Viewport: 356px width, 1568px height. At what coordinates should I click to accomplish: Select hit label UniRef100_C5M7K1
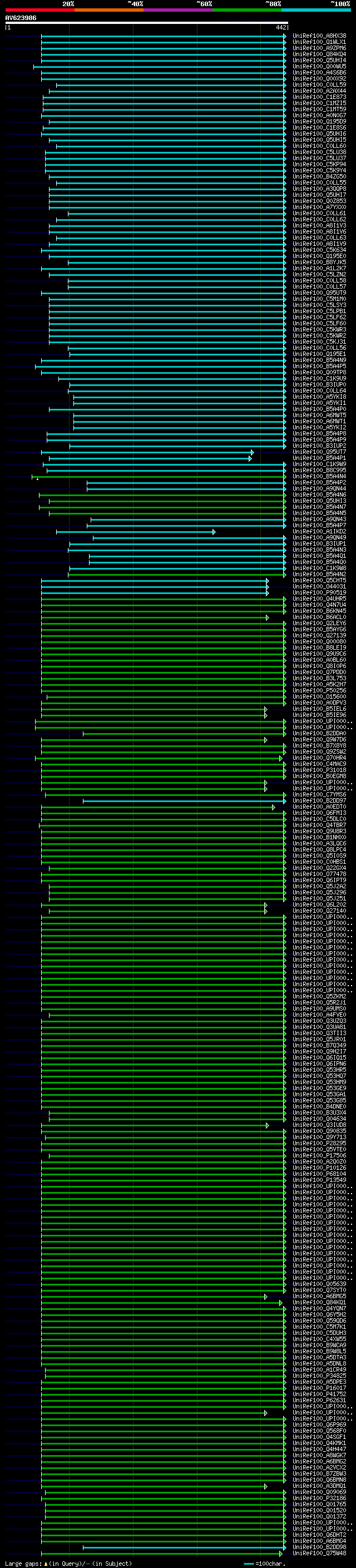pyautogui.click(x=319, y=1327)
